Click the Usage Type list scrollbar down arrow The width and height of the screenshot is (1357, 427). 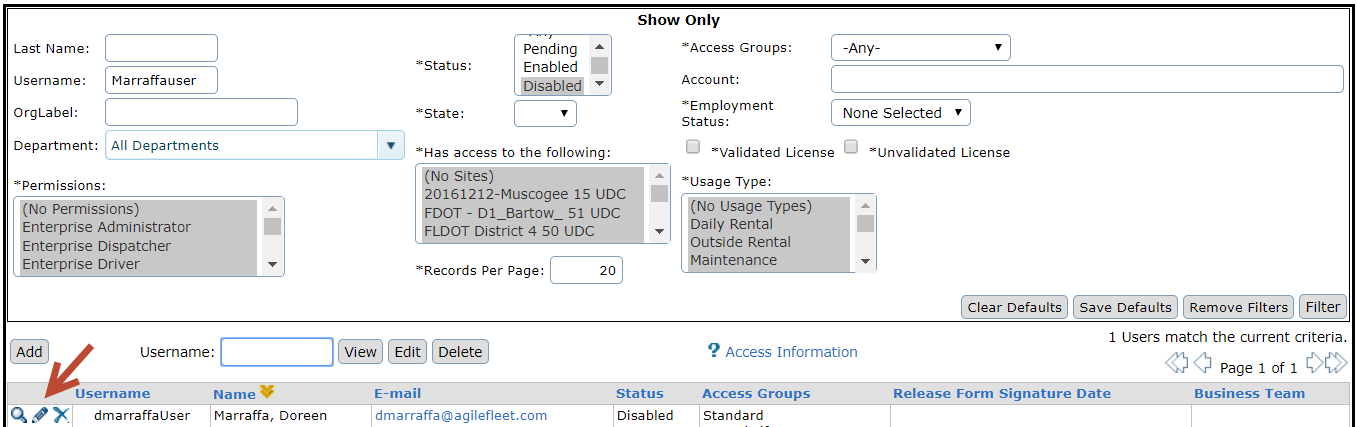(865, 260)
